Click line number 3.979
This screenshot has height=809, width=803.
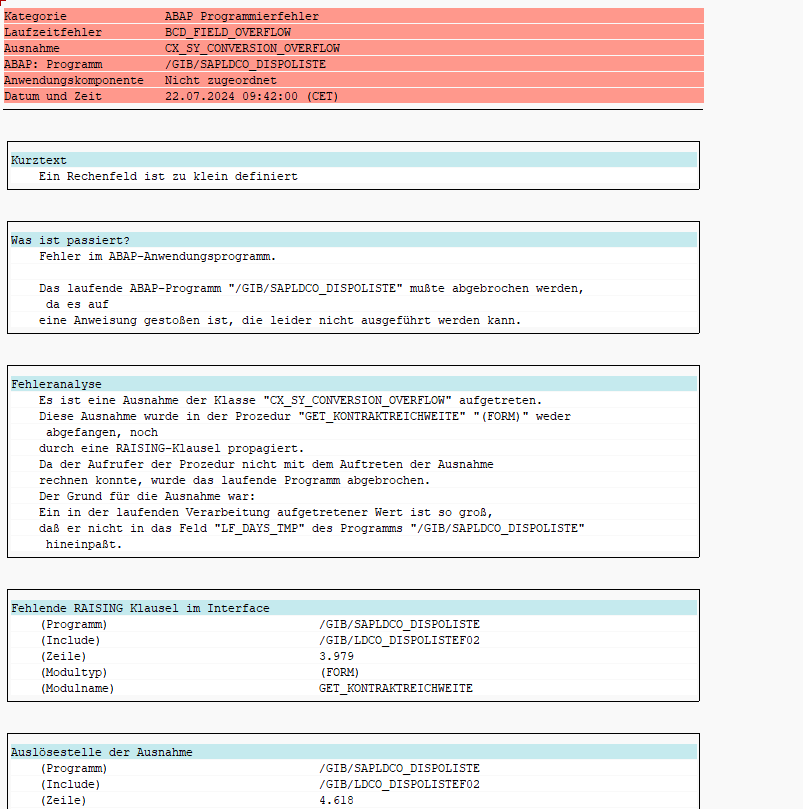pos(336,656)
